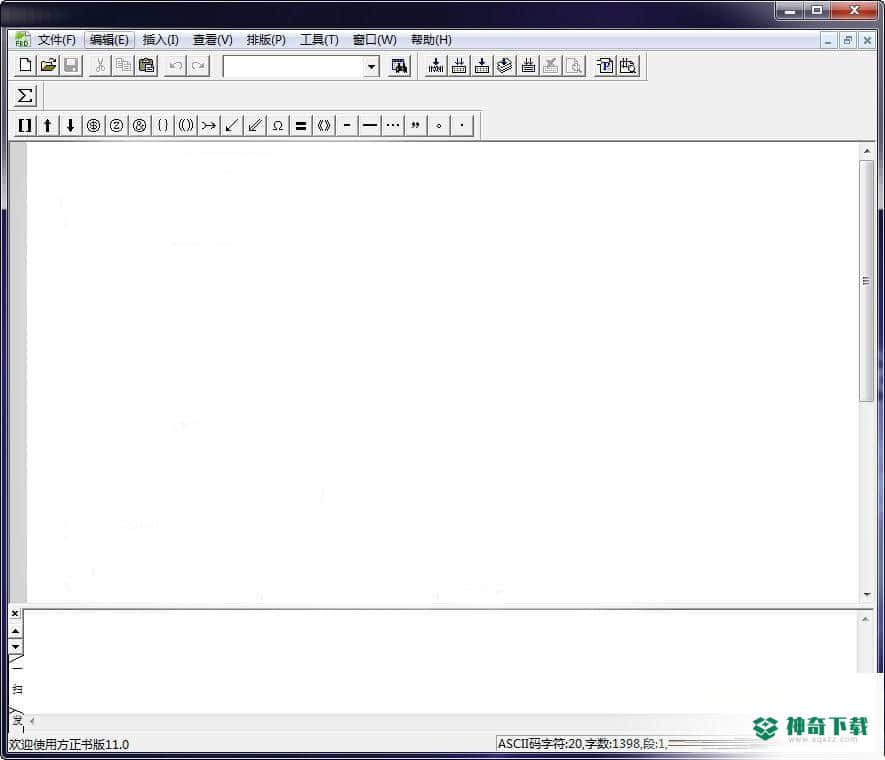Viewport: 885px width, 760px height.
Task: Click the greyed-out save floppy disk icon
Action: pos(71,65)
